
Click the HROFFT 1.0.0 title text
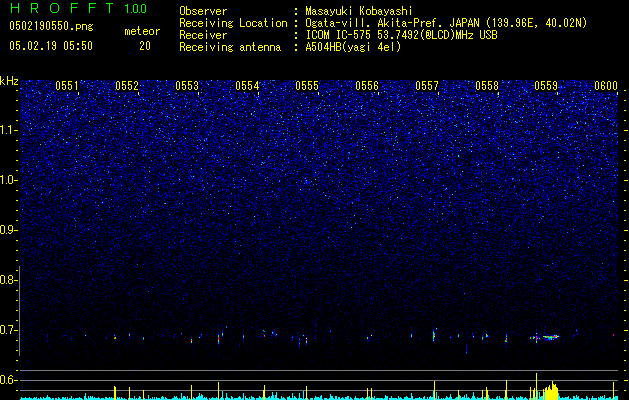coord(79,8)
